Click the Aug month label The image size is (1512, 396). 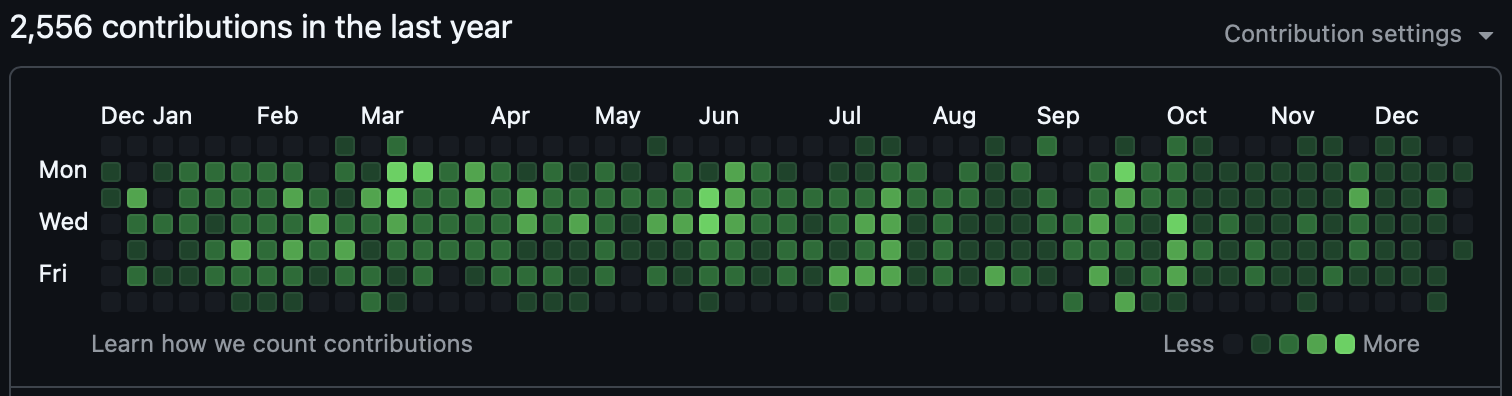[954, 116]
